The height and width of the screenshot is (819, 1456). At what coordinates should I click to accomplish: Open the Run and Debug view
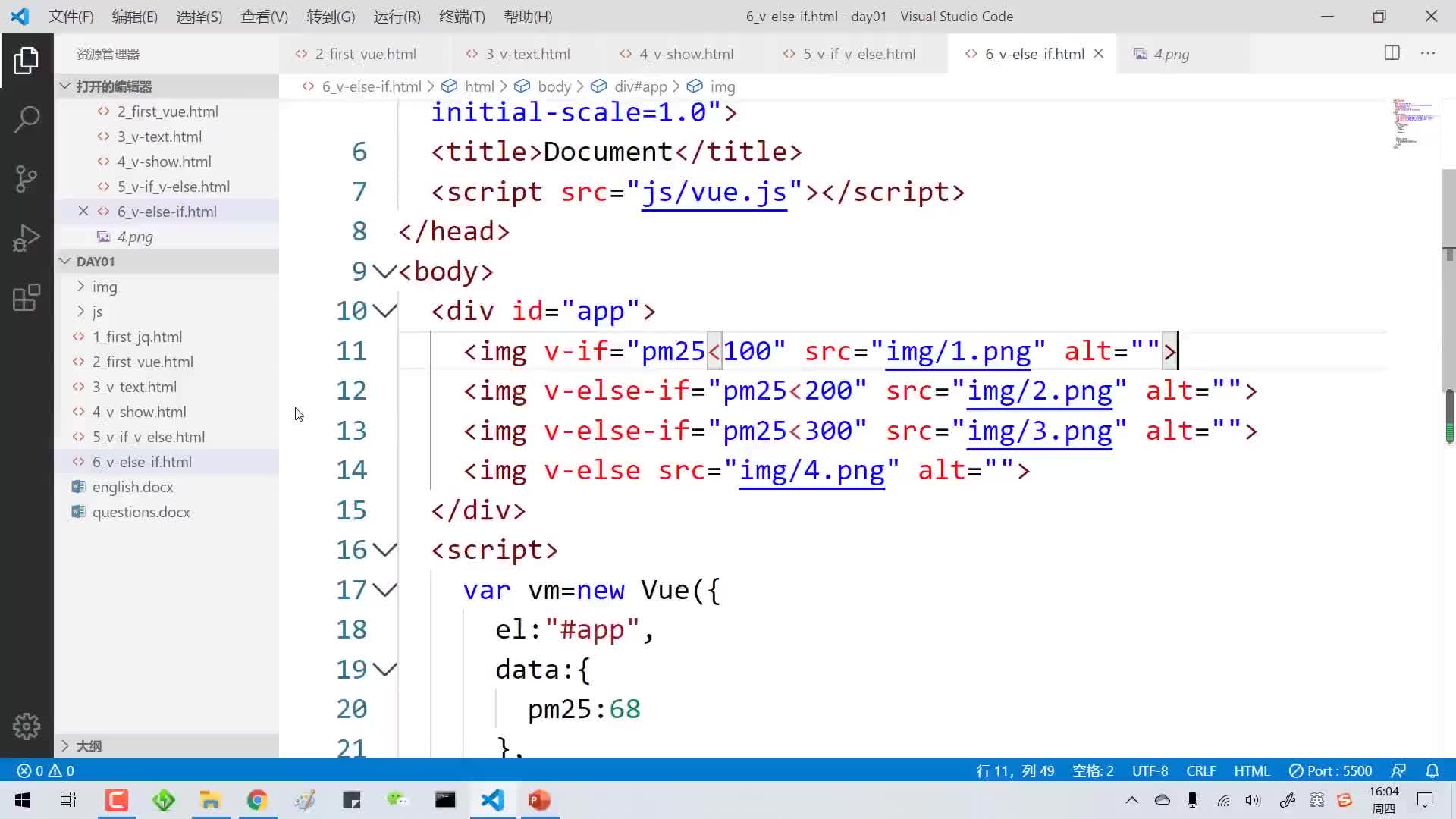27,238
